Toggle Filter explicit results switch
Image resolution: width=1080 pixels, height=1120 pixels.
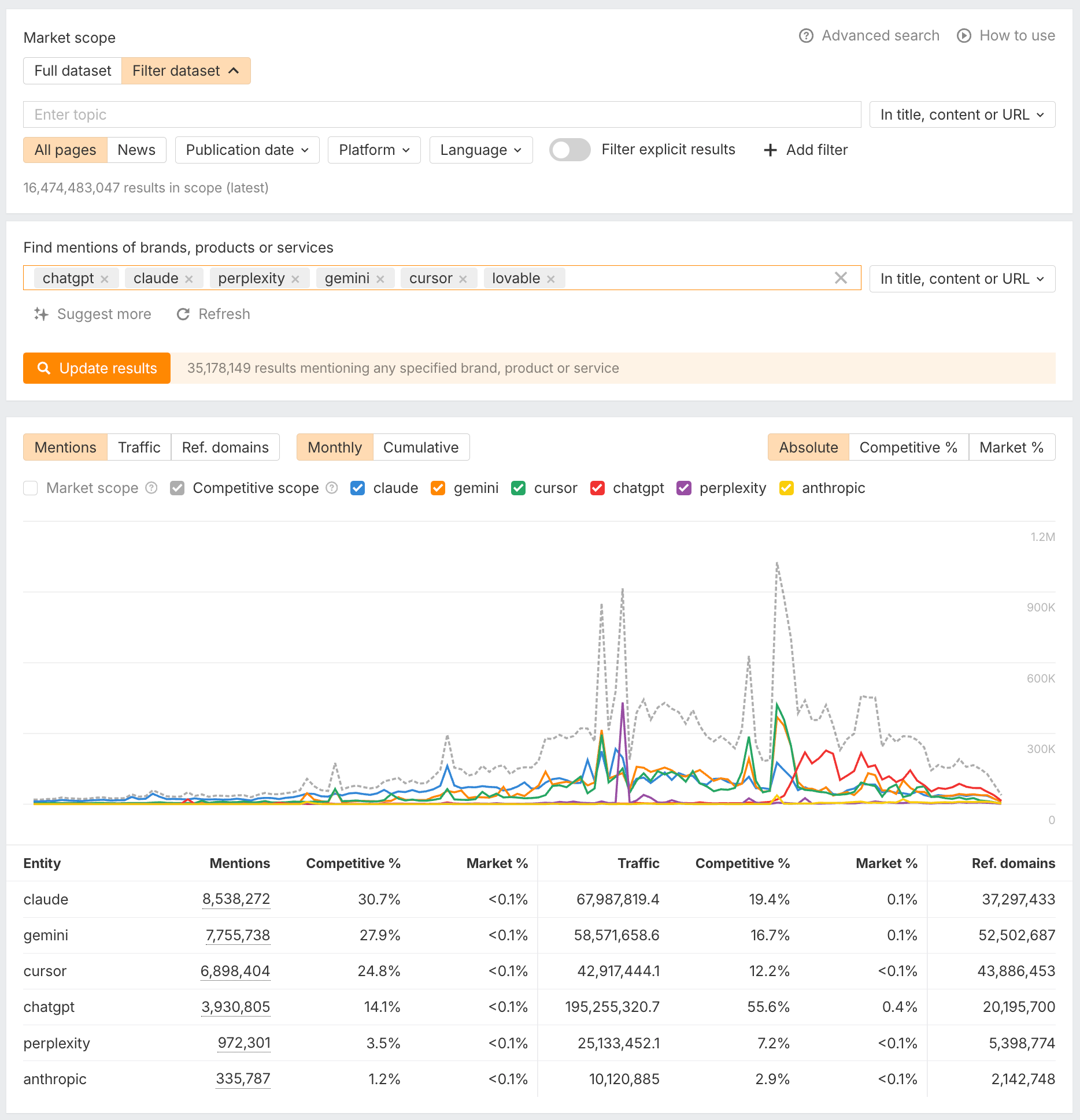[x=569, y=150]
